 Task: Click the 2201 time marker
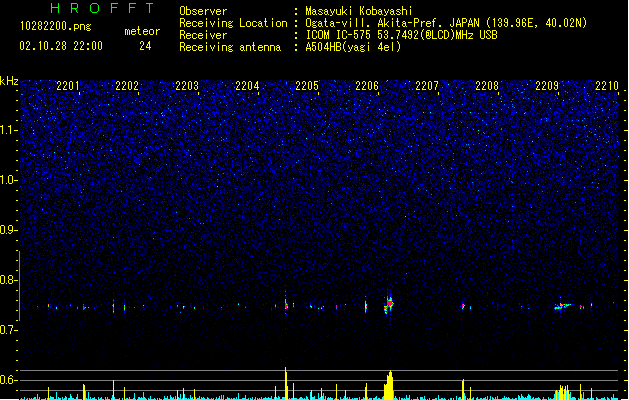(68, 85)
